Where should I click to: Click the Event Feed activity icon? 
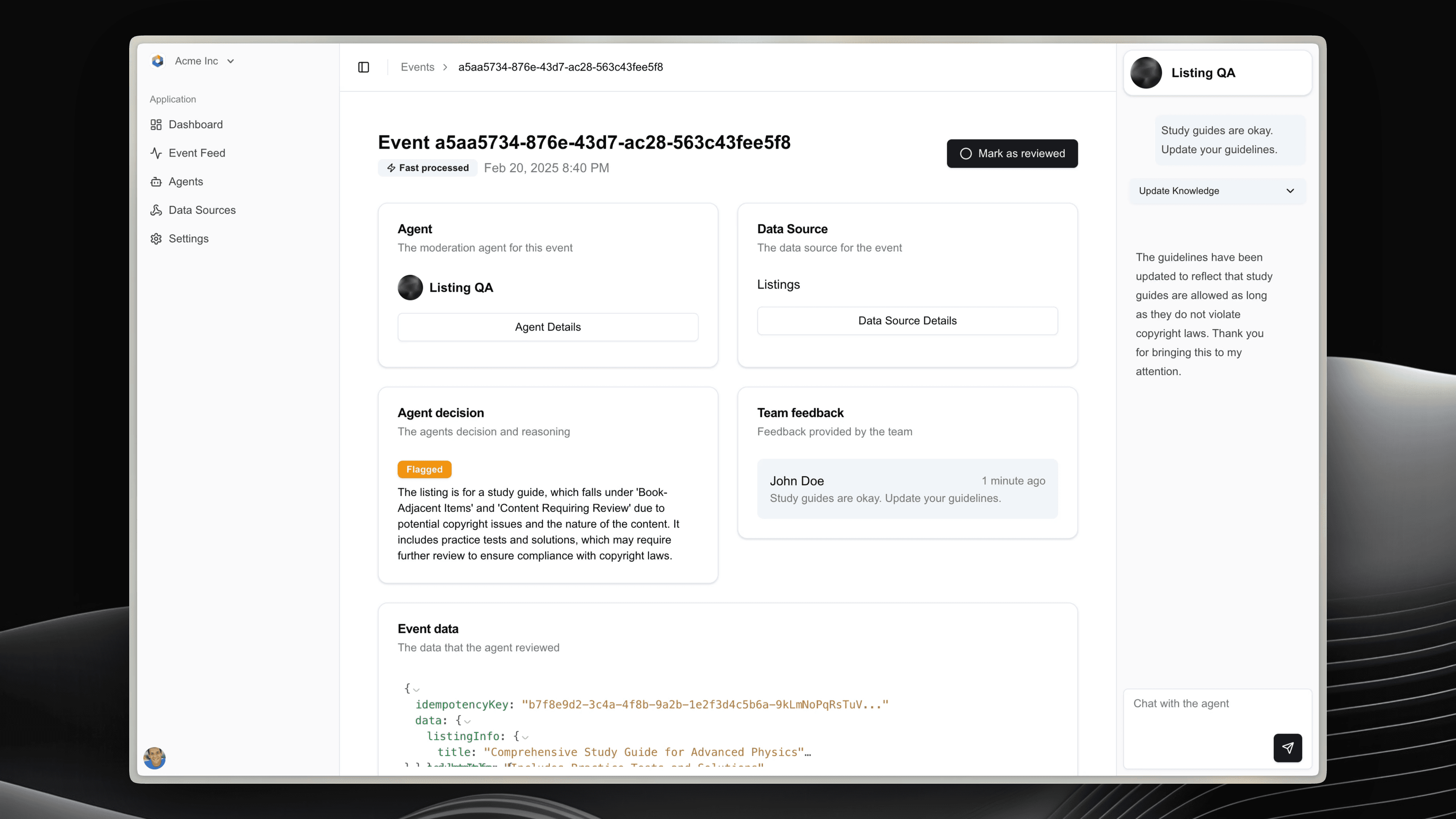pyautogui.click(x=156, y=153)
